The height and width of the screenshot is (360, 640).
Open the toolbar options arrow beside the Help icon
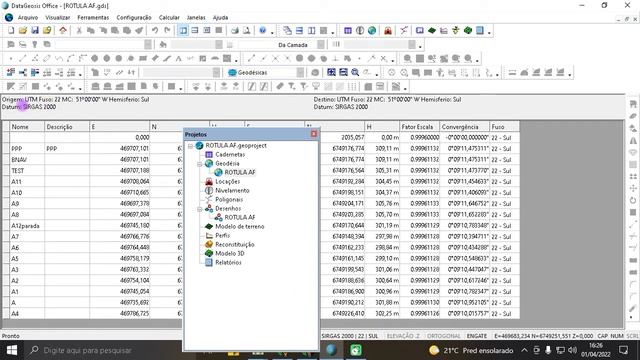coord(272,32)
